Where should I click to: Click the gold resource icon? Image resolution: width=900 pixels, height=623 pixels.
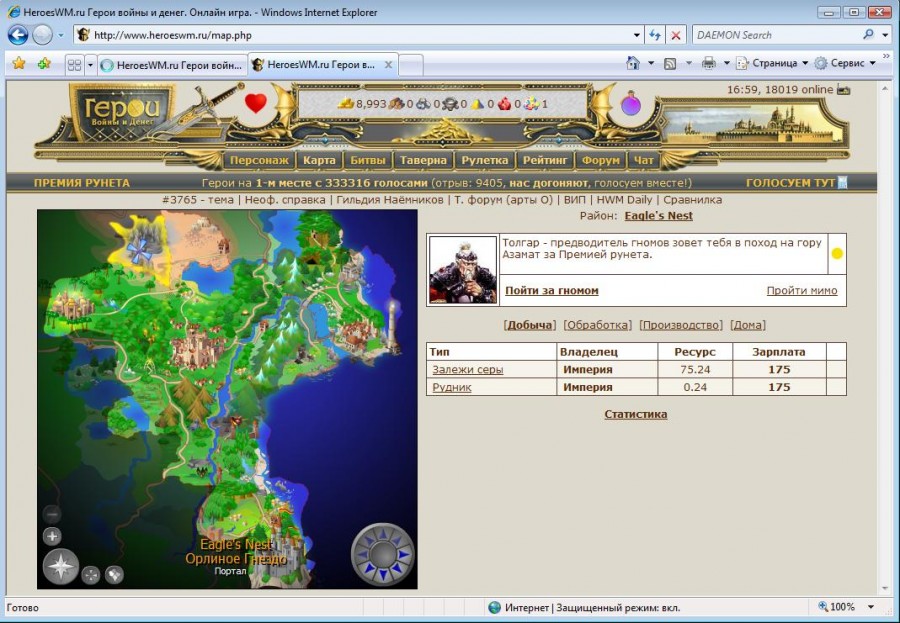pyautogui.click(x=346, y=104)
